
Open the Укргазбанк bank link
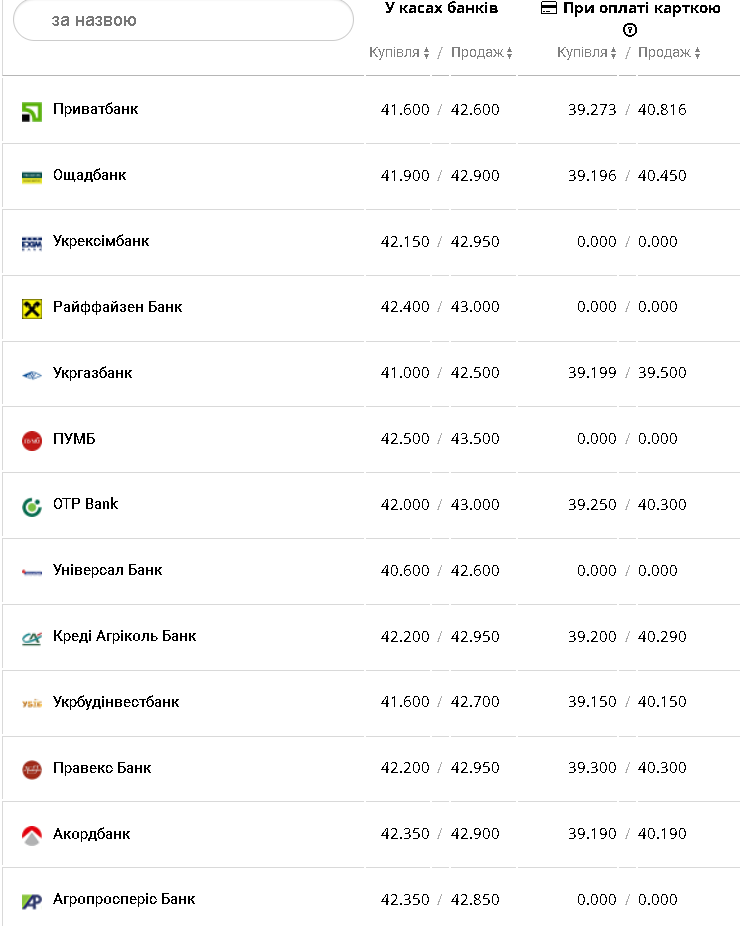click(93, 373)
